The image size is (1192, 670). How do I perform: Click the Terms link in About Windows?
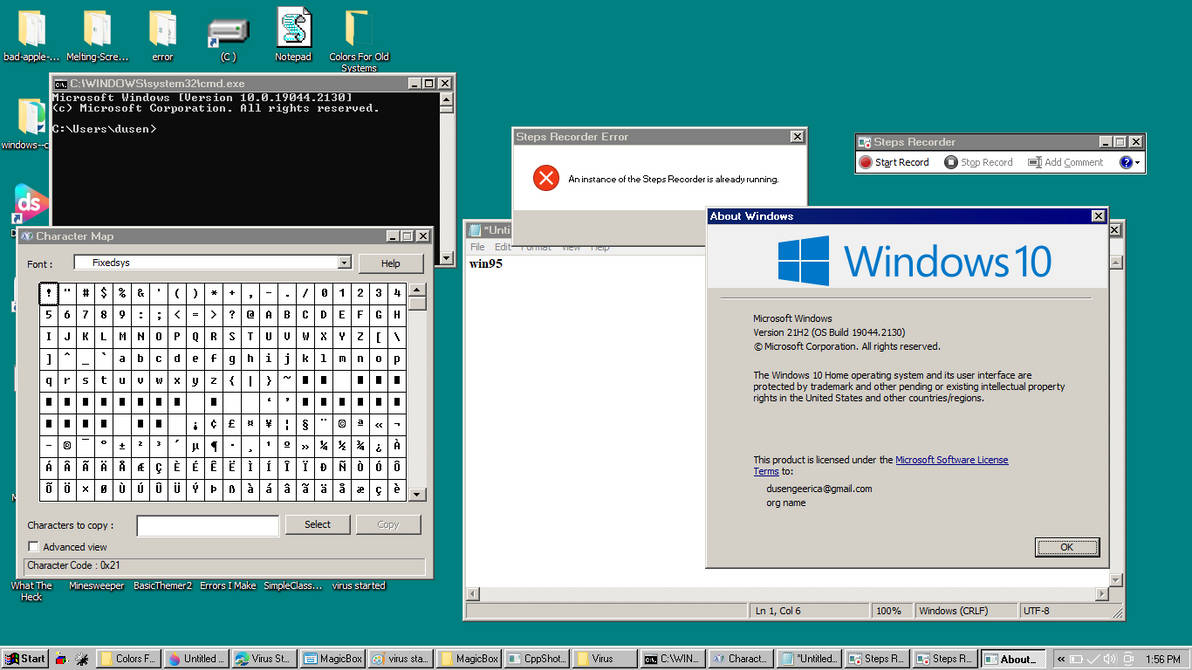[766, 472]
